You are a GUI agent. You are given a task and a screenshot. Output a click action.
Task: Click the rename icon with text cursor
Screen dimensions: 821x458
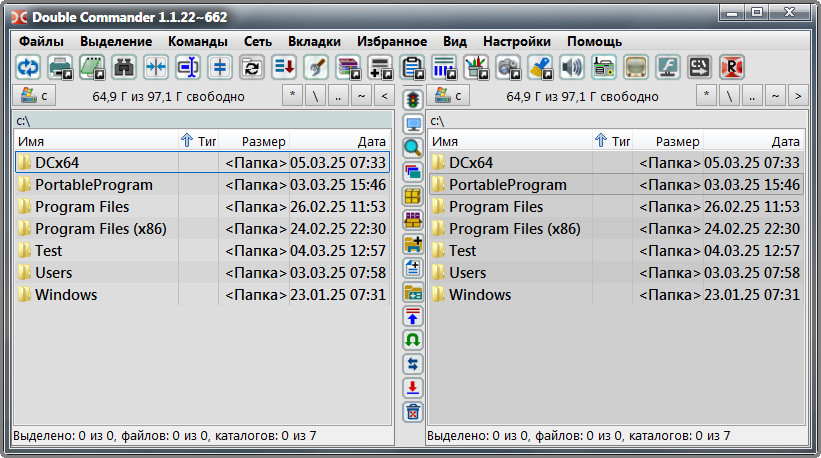click(188, 67)
